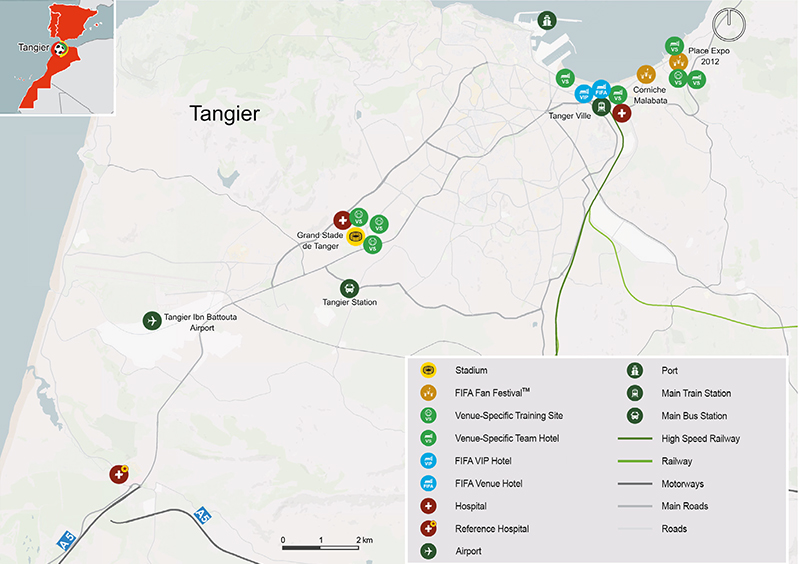Select the soccer ball marker in inset map
This screenshot has width=800, height=564.
click(x=60, y=49)
